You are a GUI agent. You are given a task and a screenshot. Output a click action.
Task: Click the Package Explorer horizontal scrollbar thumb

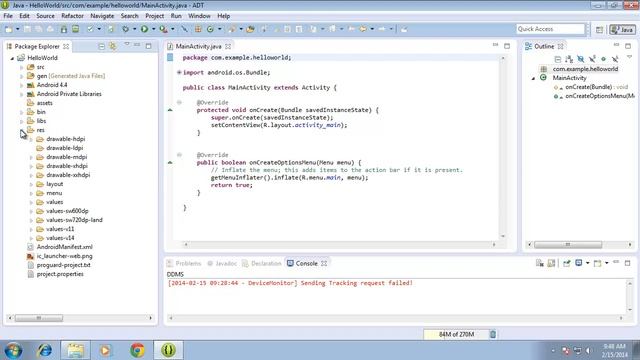(39, 318)
